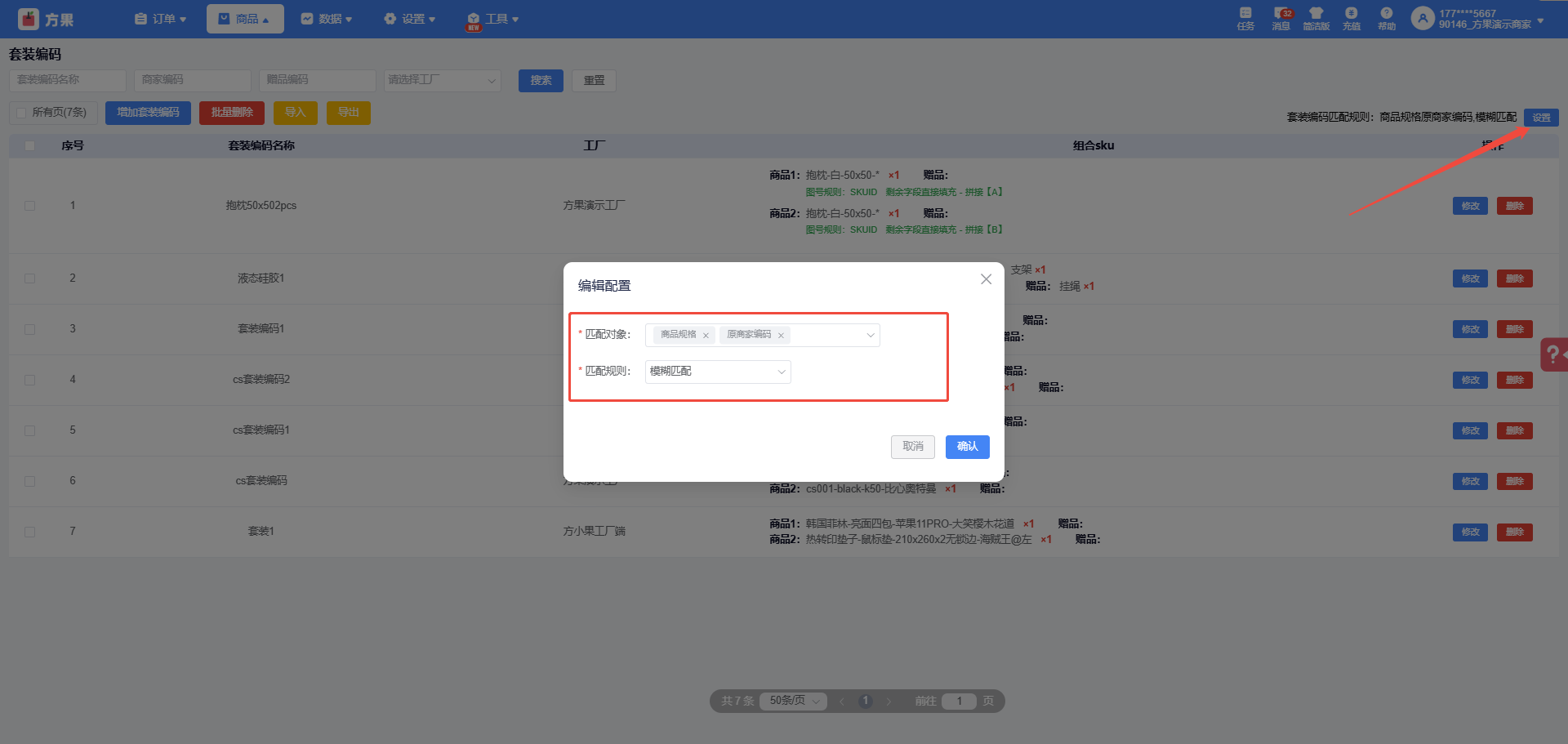Image resolution: width=1568 pixels, height=744 pixels.
Task: Open the 匹配规则 dropdown showing 模糊匹配
Action: point(718,372)
